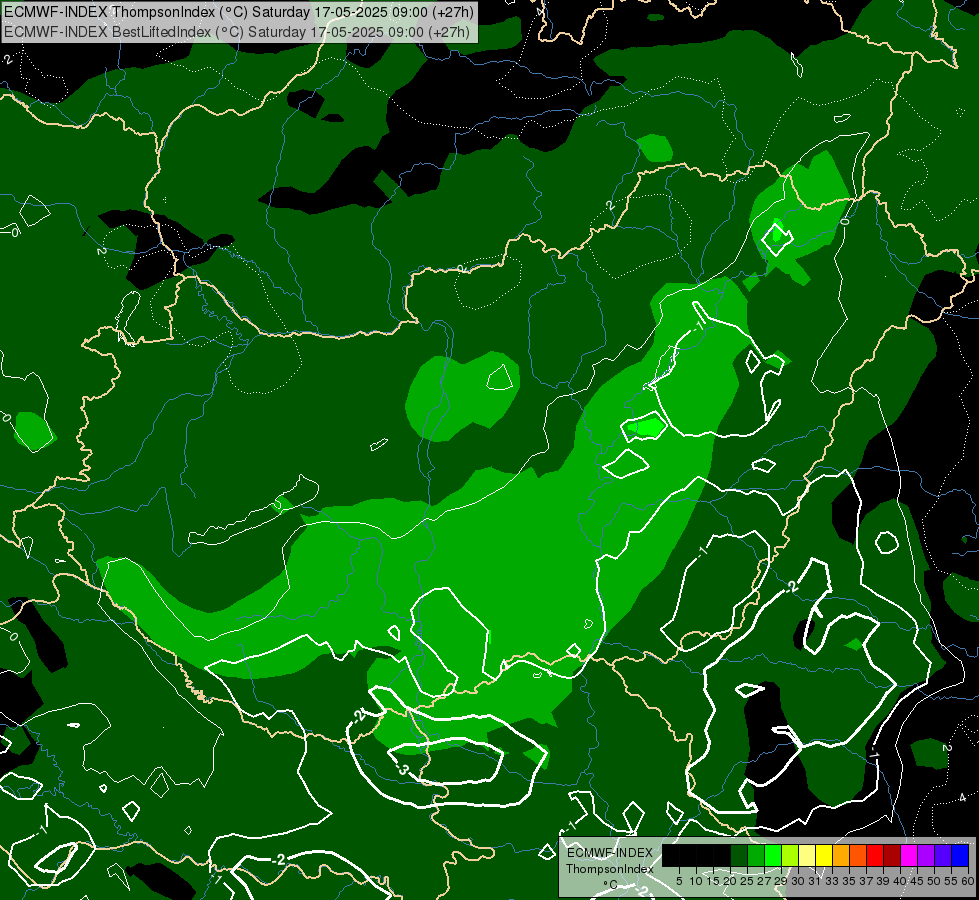Click the legend scale value 10
This screenshot has height=900, width=979.
click(x=696, y=881)
